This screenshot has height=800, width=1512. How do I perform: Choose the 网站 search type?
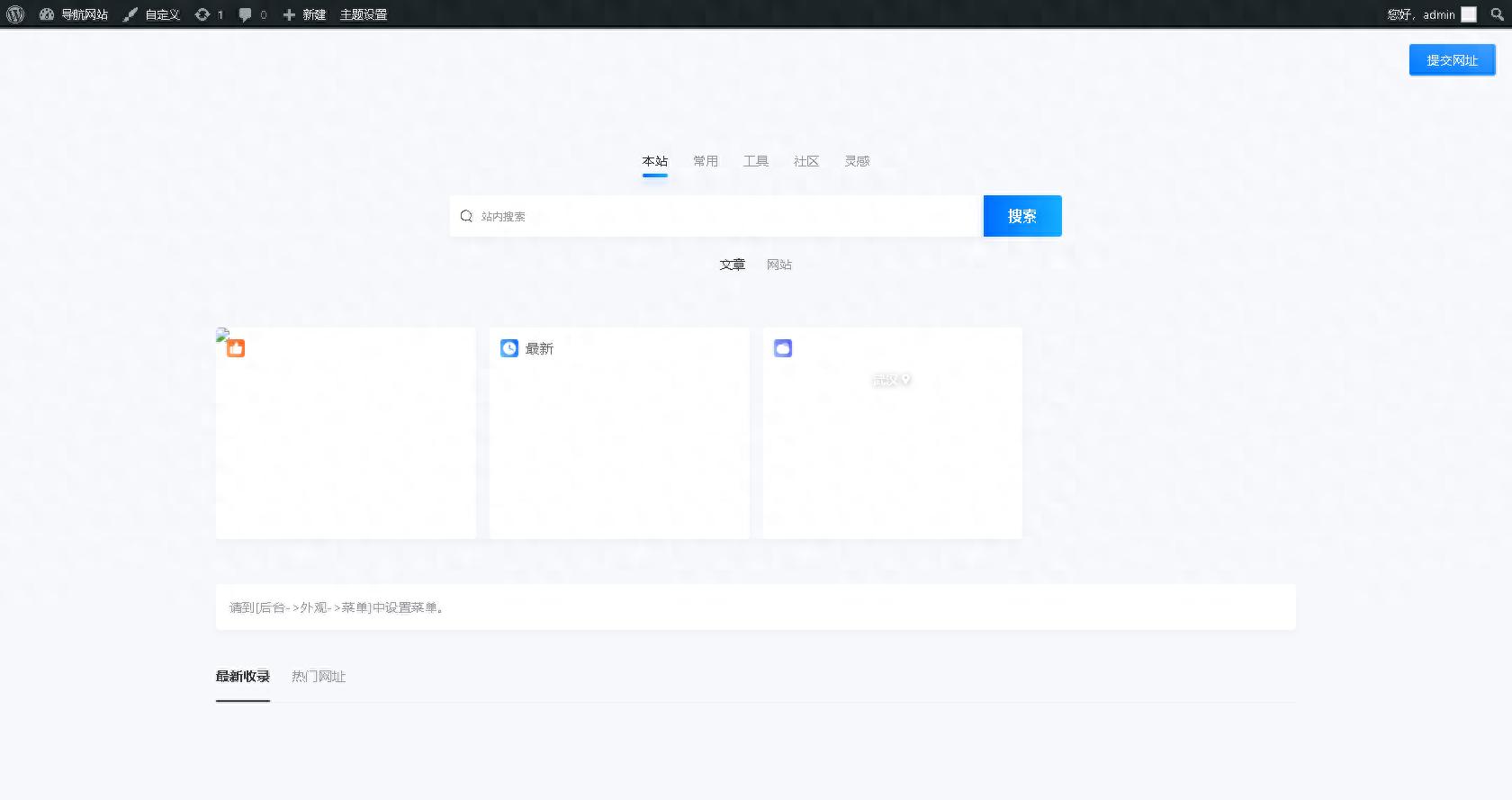779,265
